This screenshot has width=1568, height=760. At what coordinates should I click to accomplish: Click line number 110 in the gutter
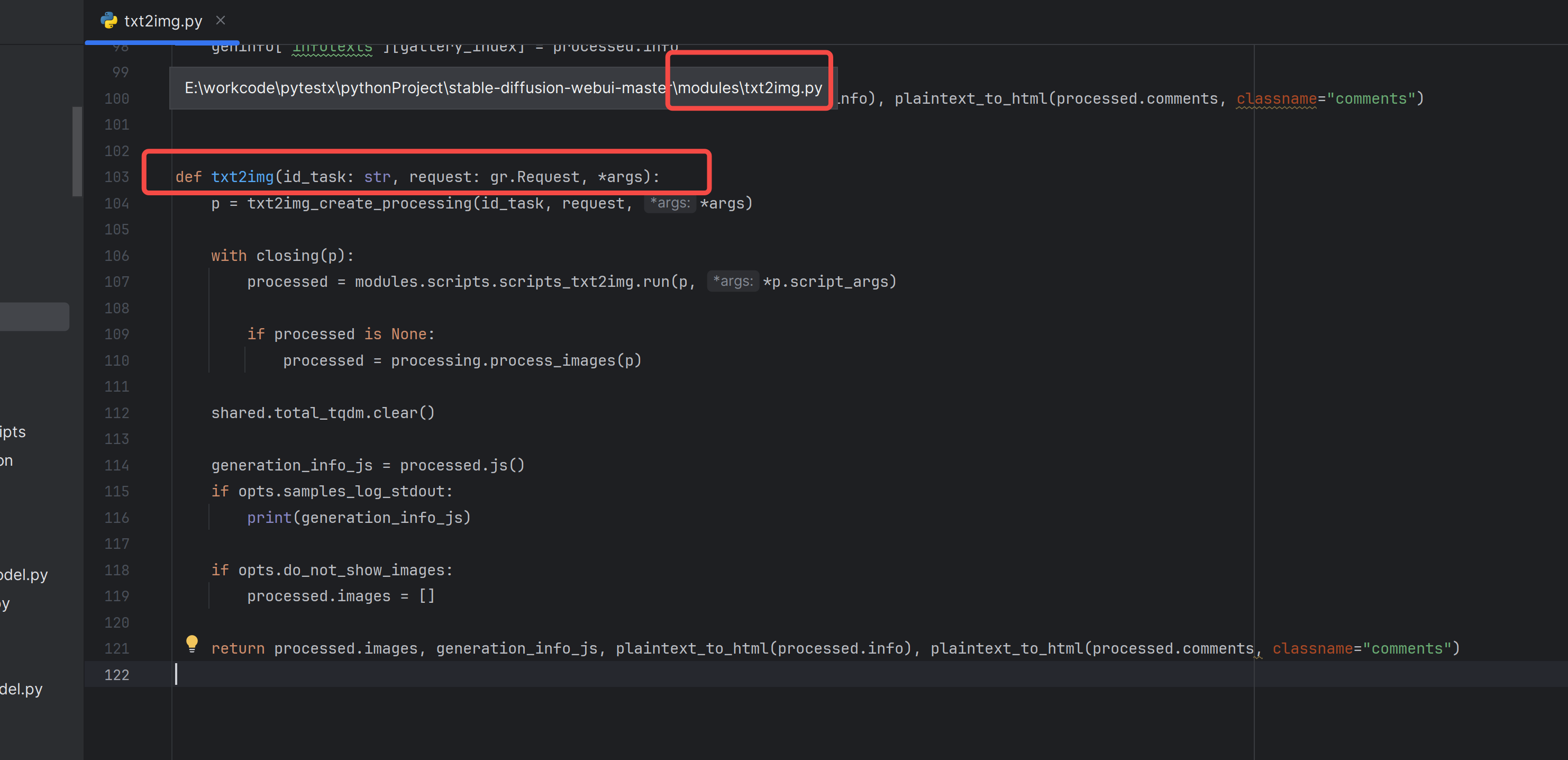point(116,360)
